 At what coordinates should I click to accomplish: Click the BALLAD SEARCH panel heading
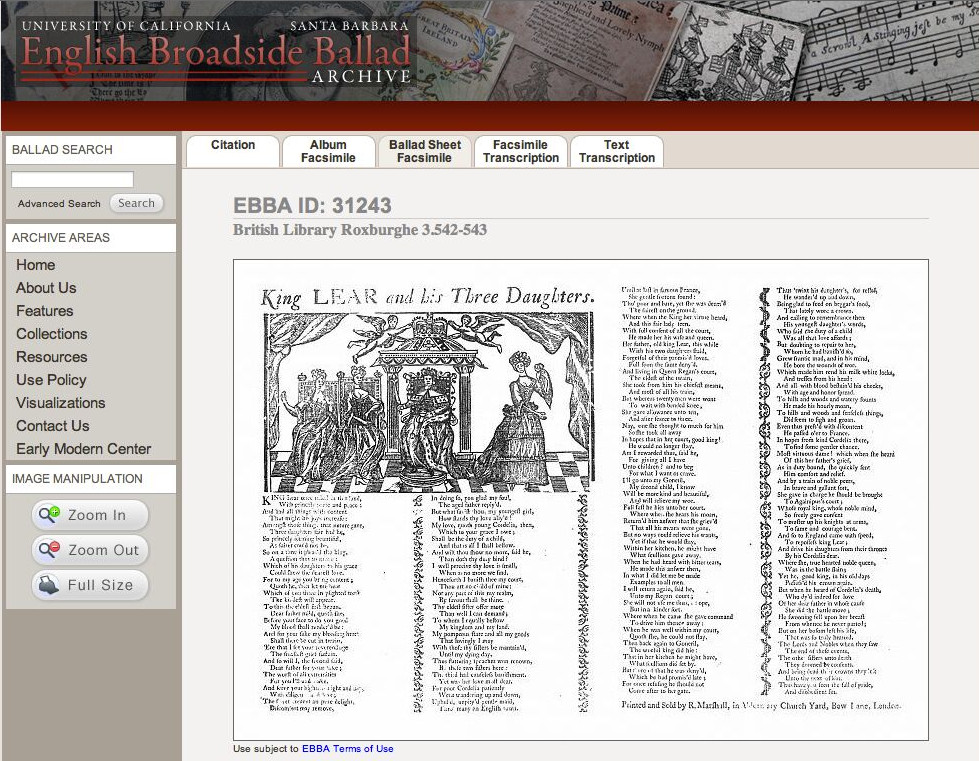[62, 150]
